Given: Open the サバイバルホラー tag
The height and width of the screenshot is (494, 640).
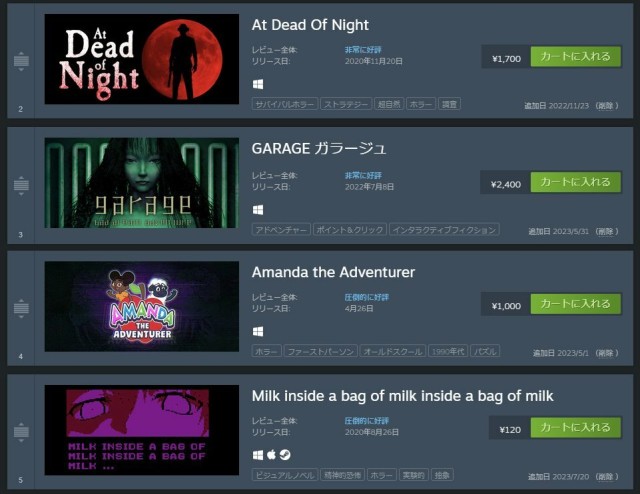Looking at the screenshot, I should click(284, 104).
